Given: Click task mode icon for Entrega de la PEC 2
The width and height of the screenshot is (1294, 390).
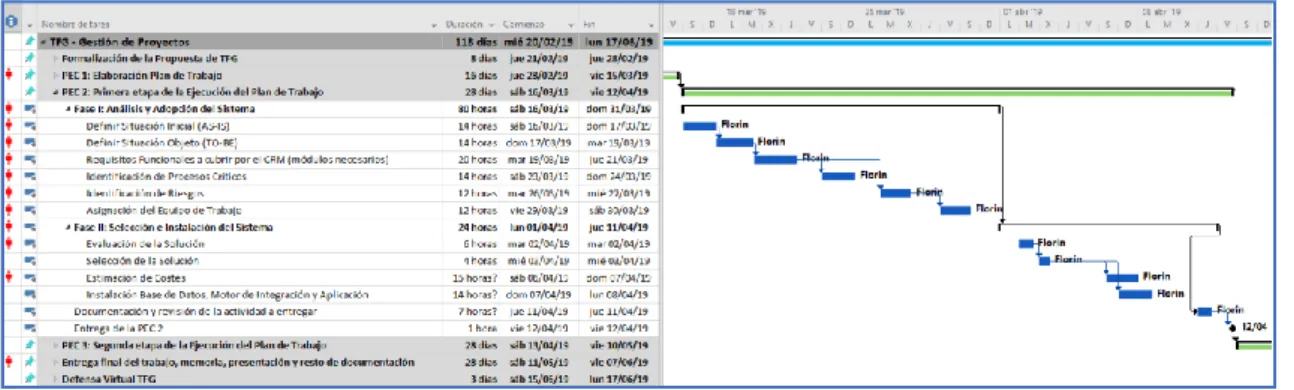Looking at the screenshot, I should pyautogui.click(x=29, y=328).
